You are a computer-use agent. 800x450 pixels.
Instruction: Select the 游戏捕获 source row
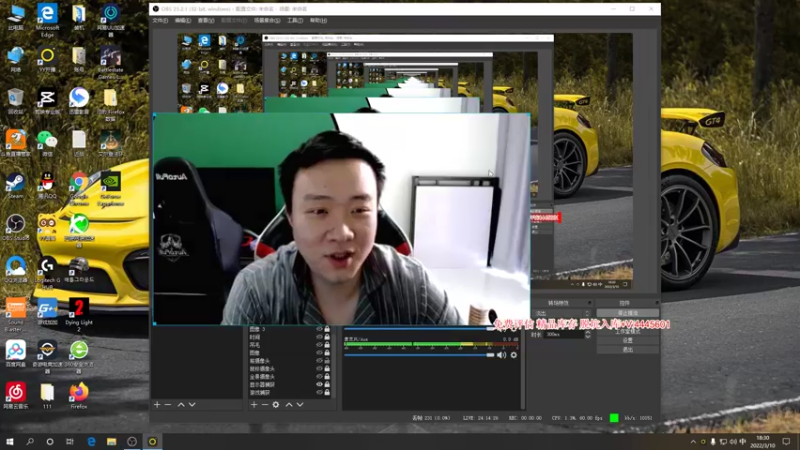289,393
